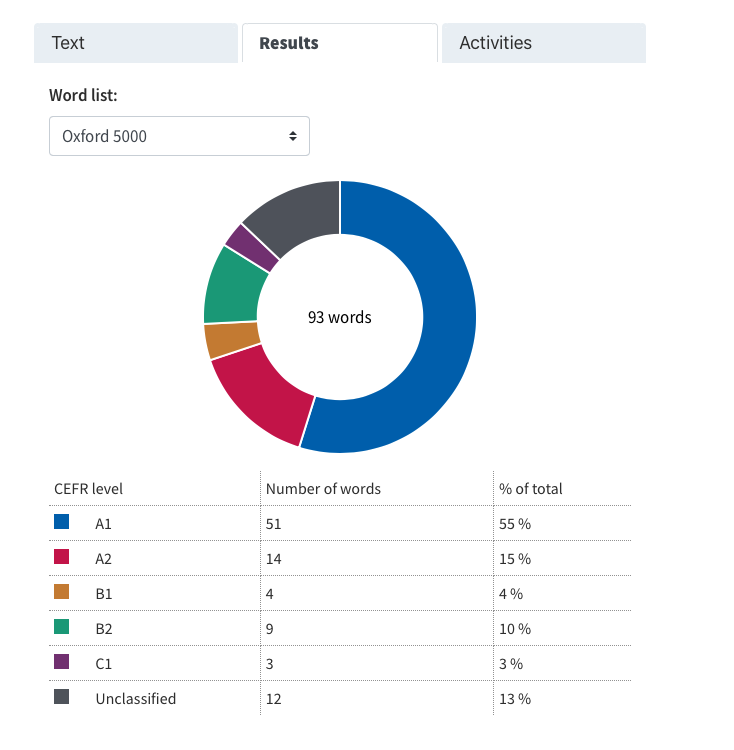Viewport: 734px width, 750px height.
Task: Click the A1 word count '51'
Action: click(274, 524)
